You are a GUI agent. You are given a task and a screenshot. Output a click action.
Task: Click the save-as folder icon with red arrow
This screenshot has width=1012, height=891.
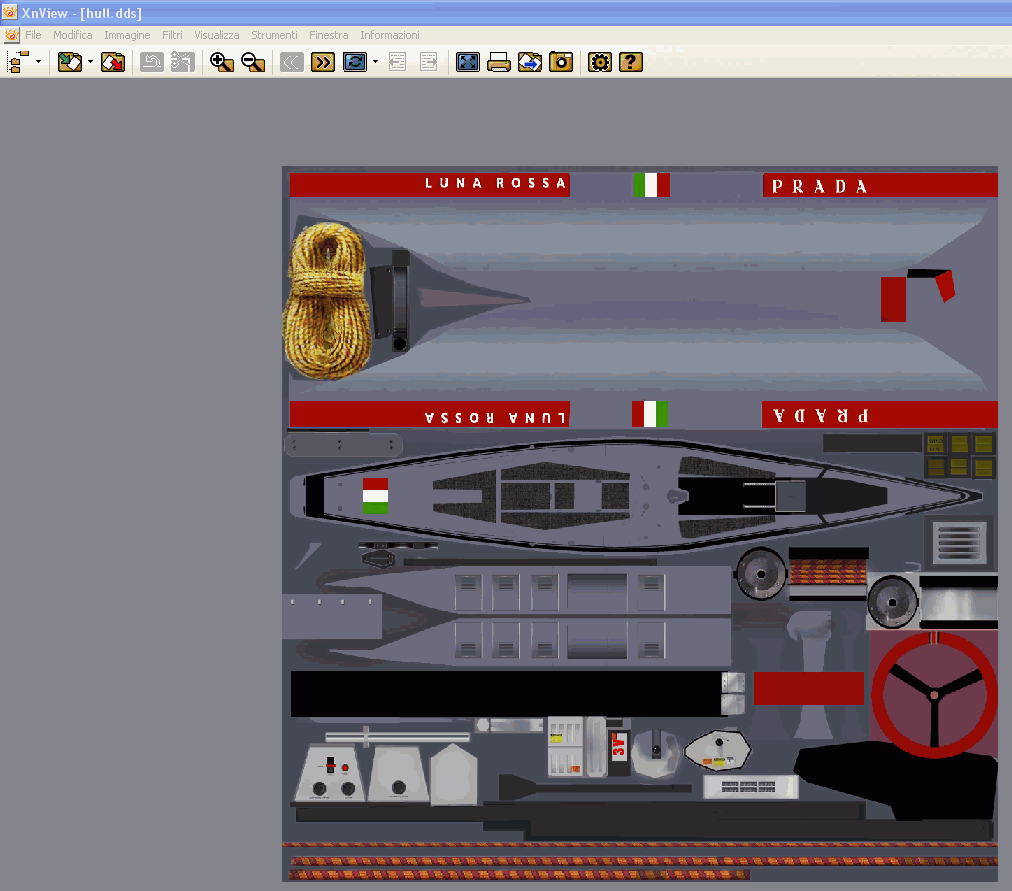113,62
